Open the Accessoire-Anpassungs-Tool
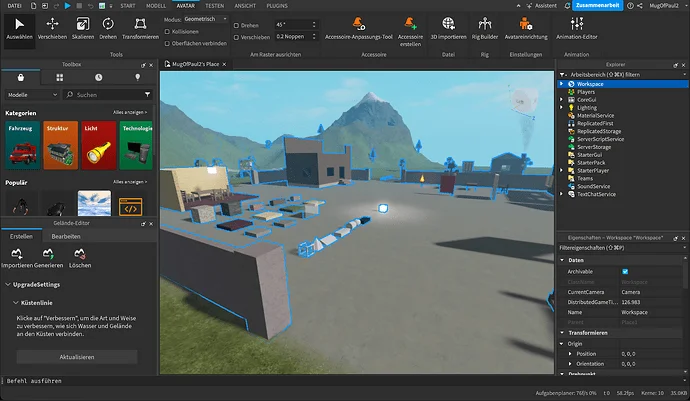Image resolution: width=690 pixels, height=401 pixels. pyautogui.click(x=359, y=29)
